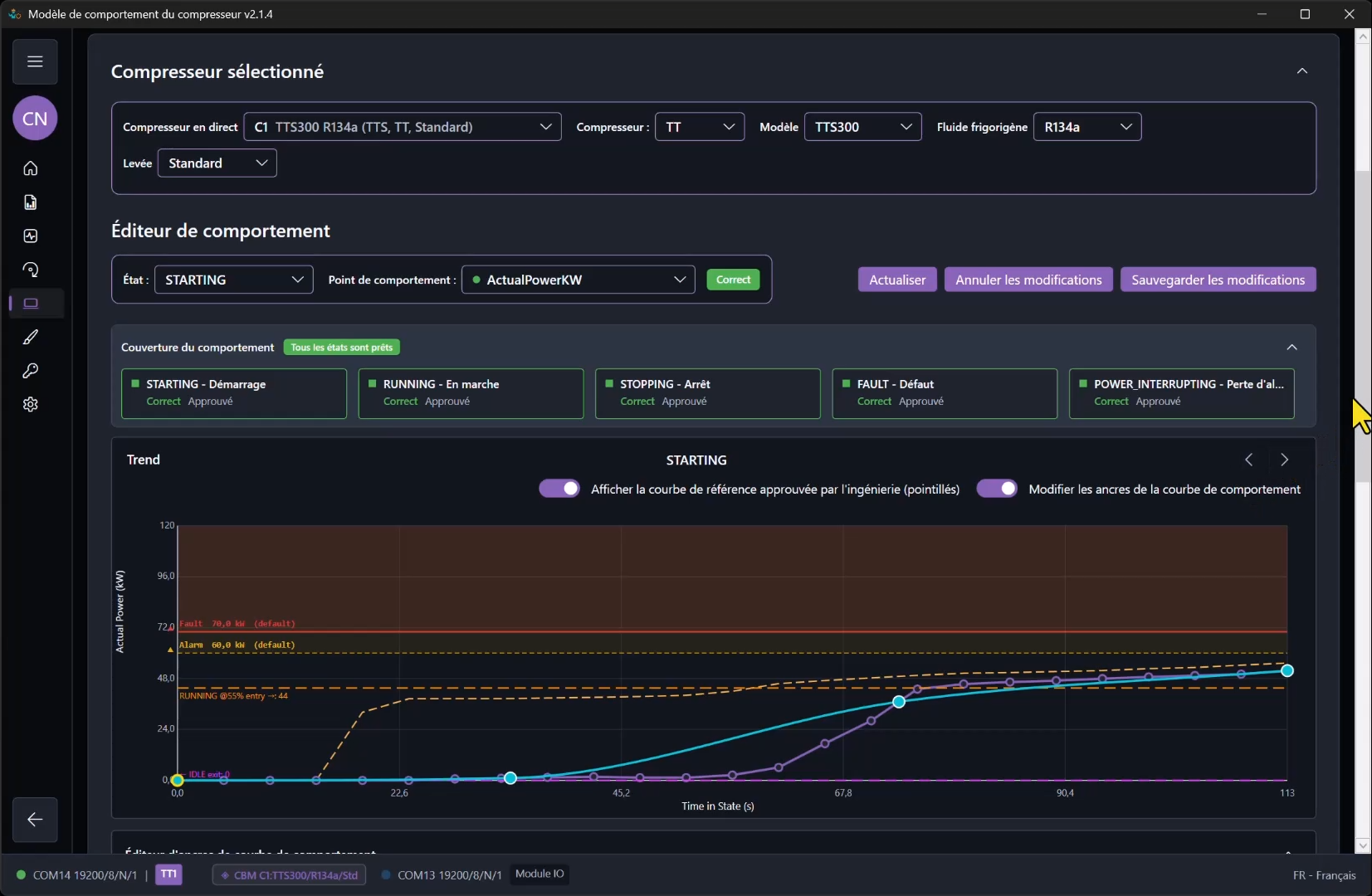Screen dimensions: 1372x896
Task: Click the COM14 green status indicator
Action: 21,874
